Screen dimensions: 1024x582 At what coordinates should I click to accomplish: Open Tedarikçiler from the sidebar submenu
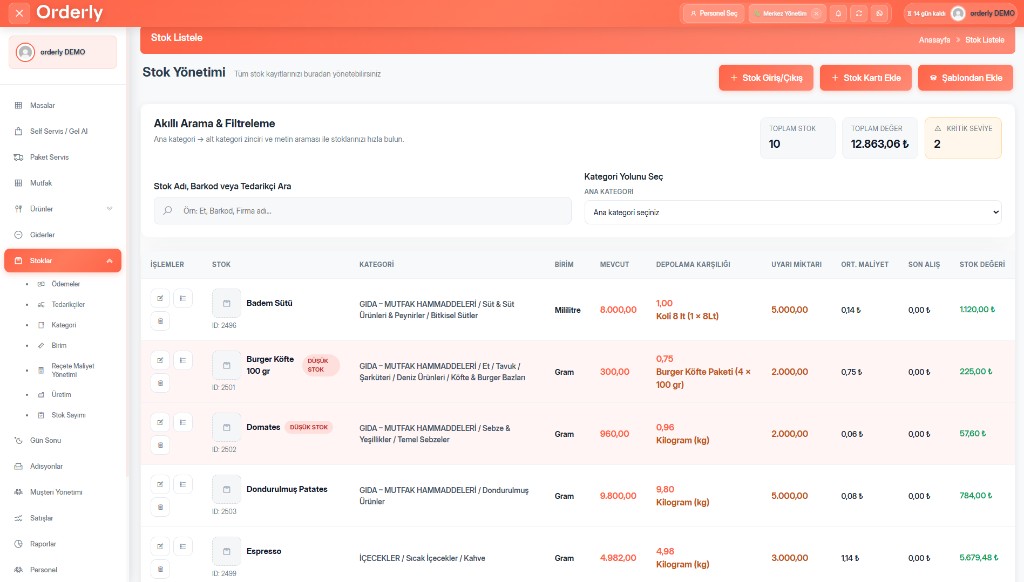[x=67, y=304]
